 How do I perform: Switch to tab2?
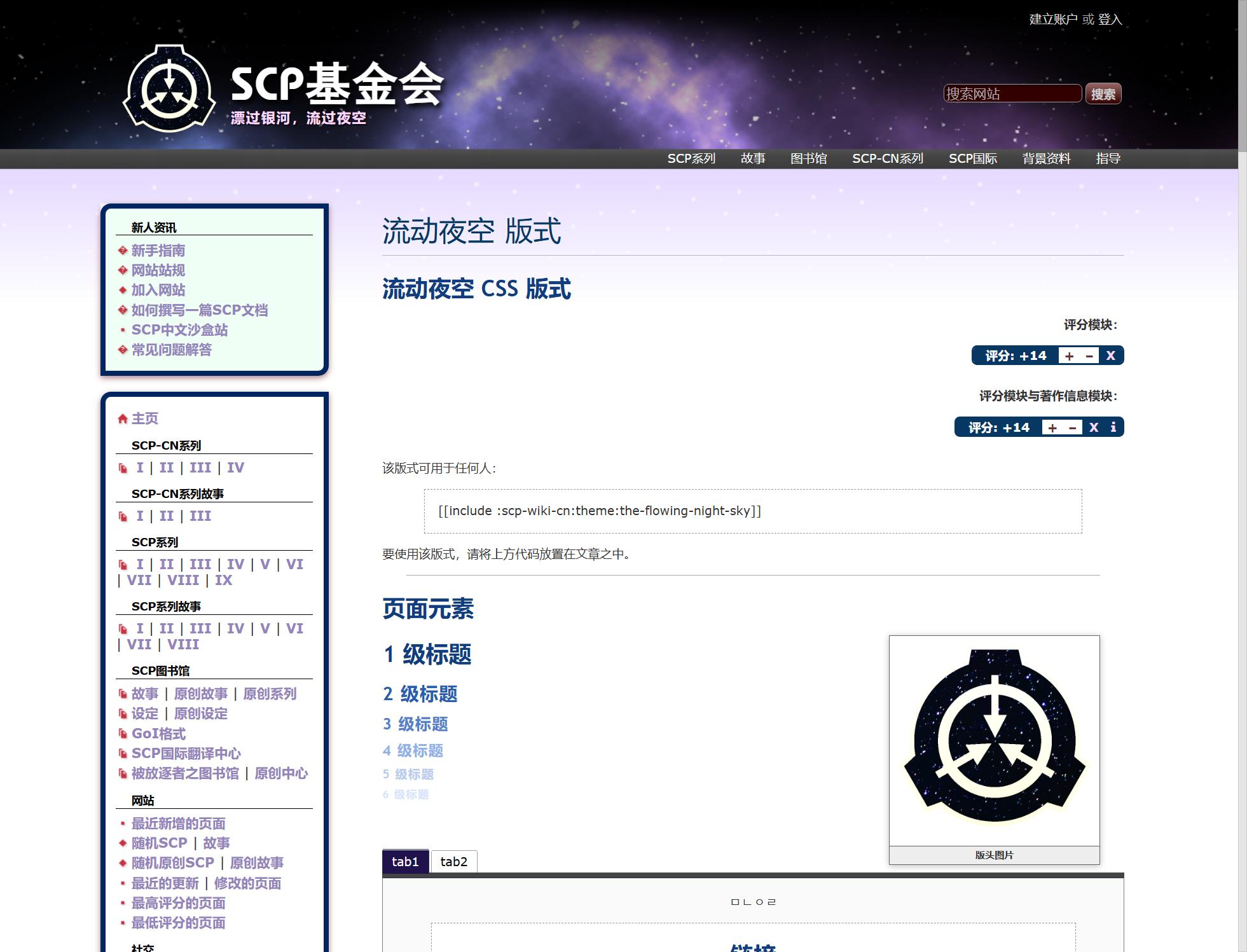point(453,862)
